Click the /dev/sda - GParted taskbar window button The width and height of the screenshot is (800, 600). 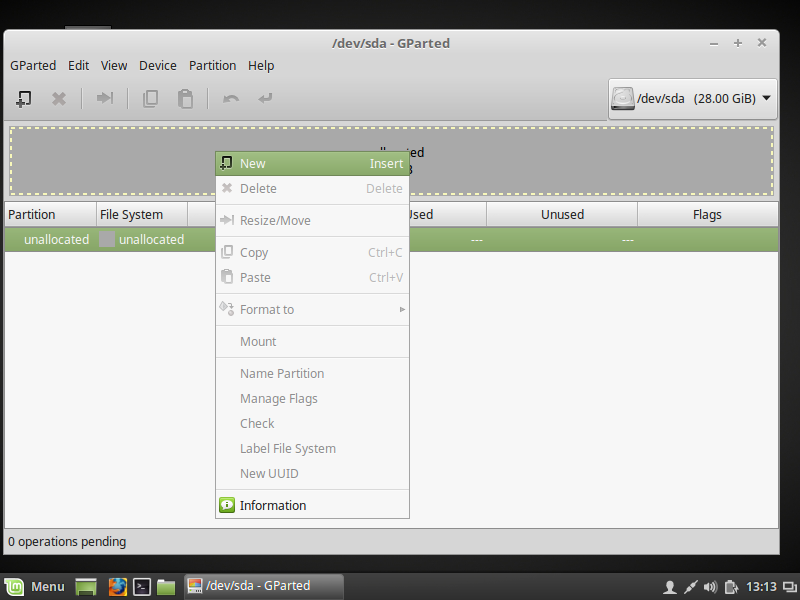click(x=263, y=586)
